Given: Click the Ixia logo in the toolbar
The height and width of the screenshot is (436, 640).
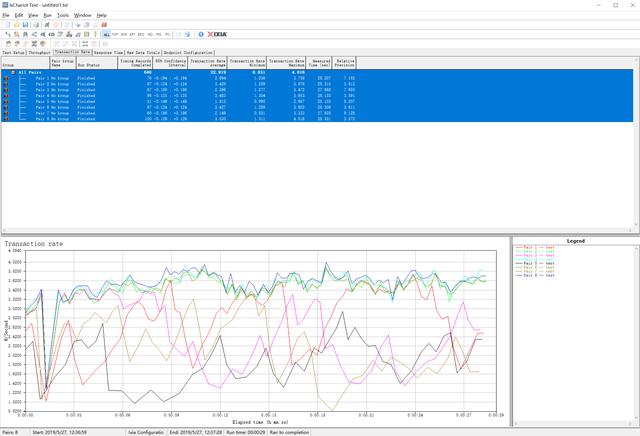Looking at the screenshot, I should (216, 34).
